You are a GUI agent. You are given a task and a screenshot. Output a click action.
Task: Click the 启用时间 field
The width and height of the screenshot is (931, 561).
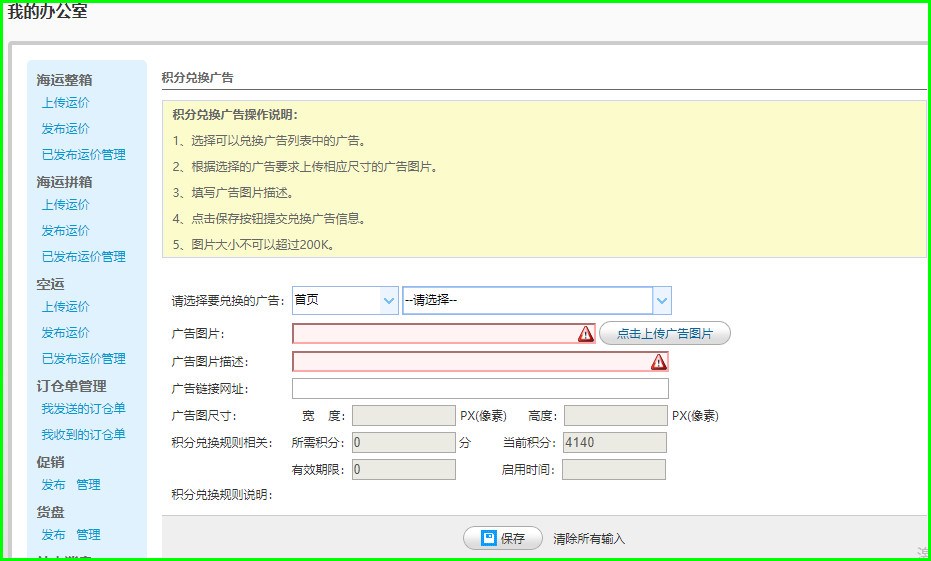point(614,469)
